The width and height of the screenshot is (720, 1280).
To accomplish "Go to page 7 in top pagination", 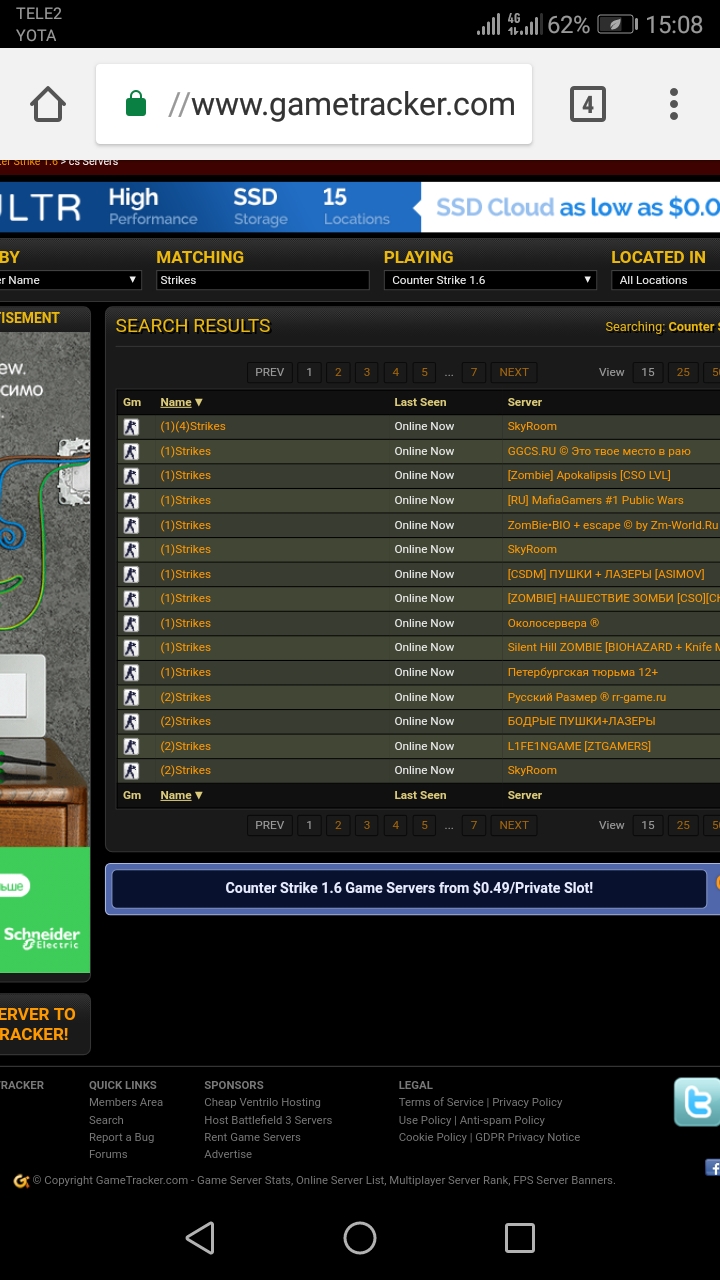I will [474, 372].
